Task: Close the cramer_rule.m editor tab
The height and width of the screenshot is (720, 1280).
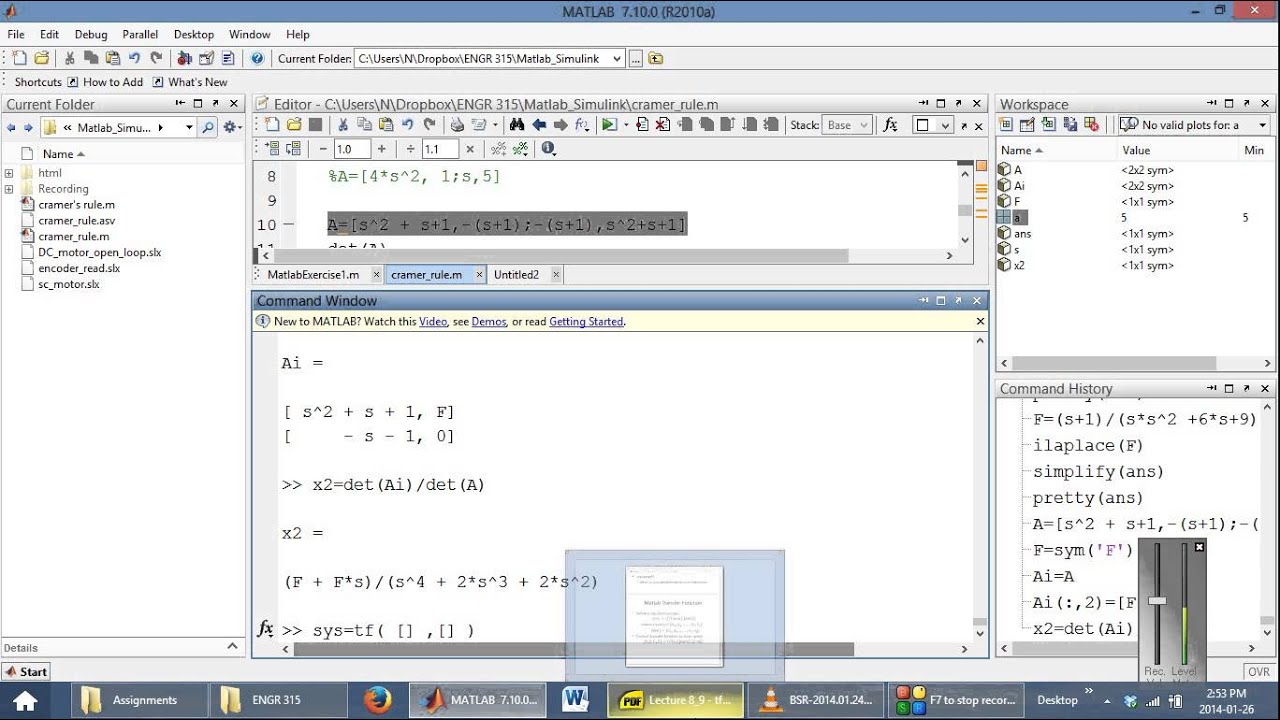Action: (479, 274)
